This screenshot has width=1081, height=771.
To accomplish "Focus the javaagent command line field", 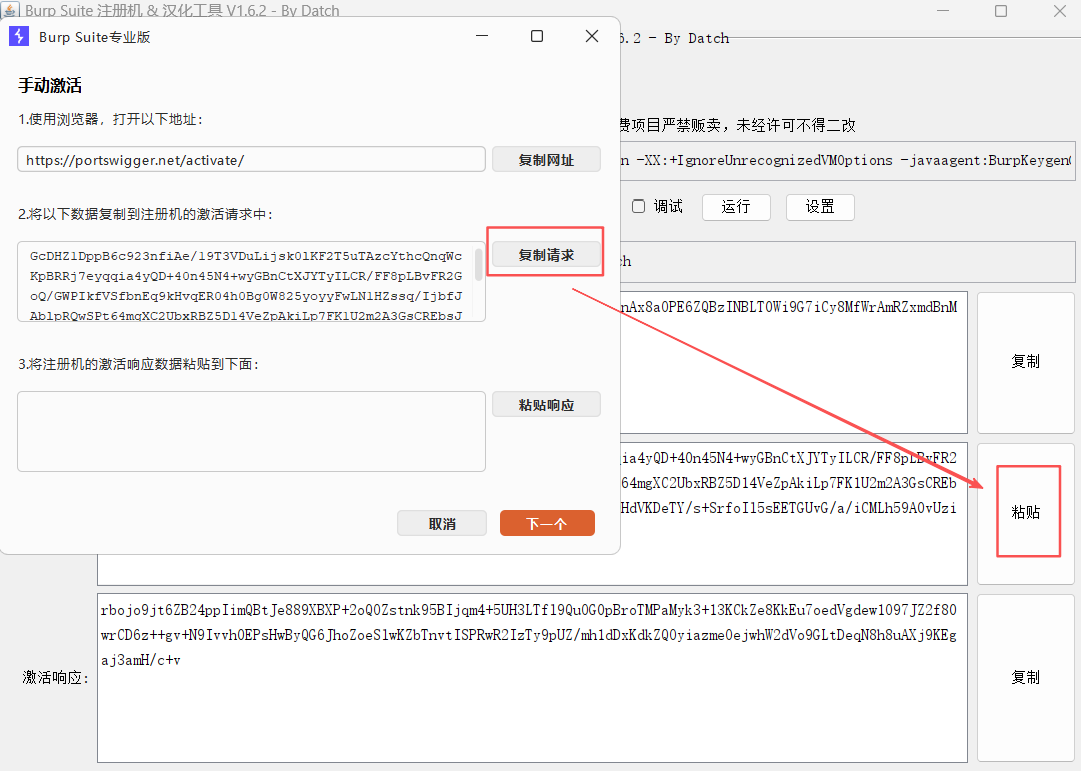I will point(847,161).
